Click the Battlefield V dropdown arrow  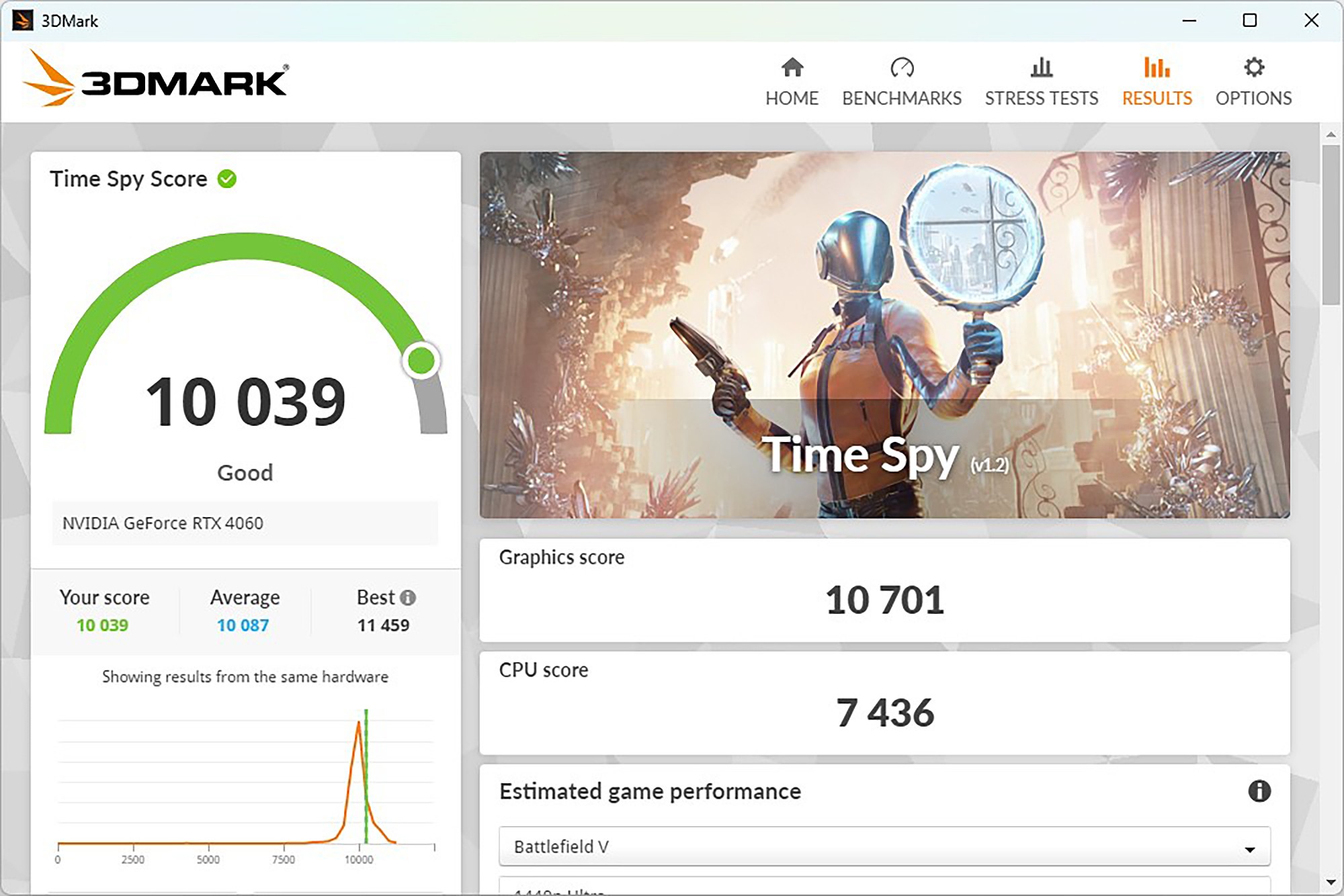click(x=1249, y=849)
